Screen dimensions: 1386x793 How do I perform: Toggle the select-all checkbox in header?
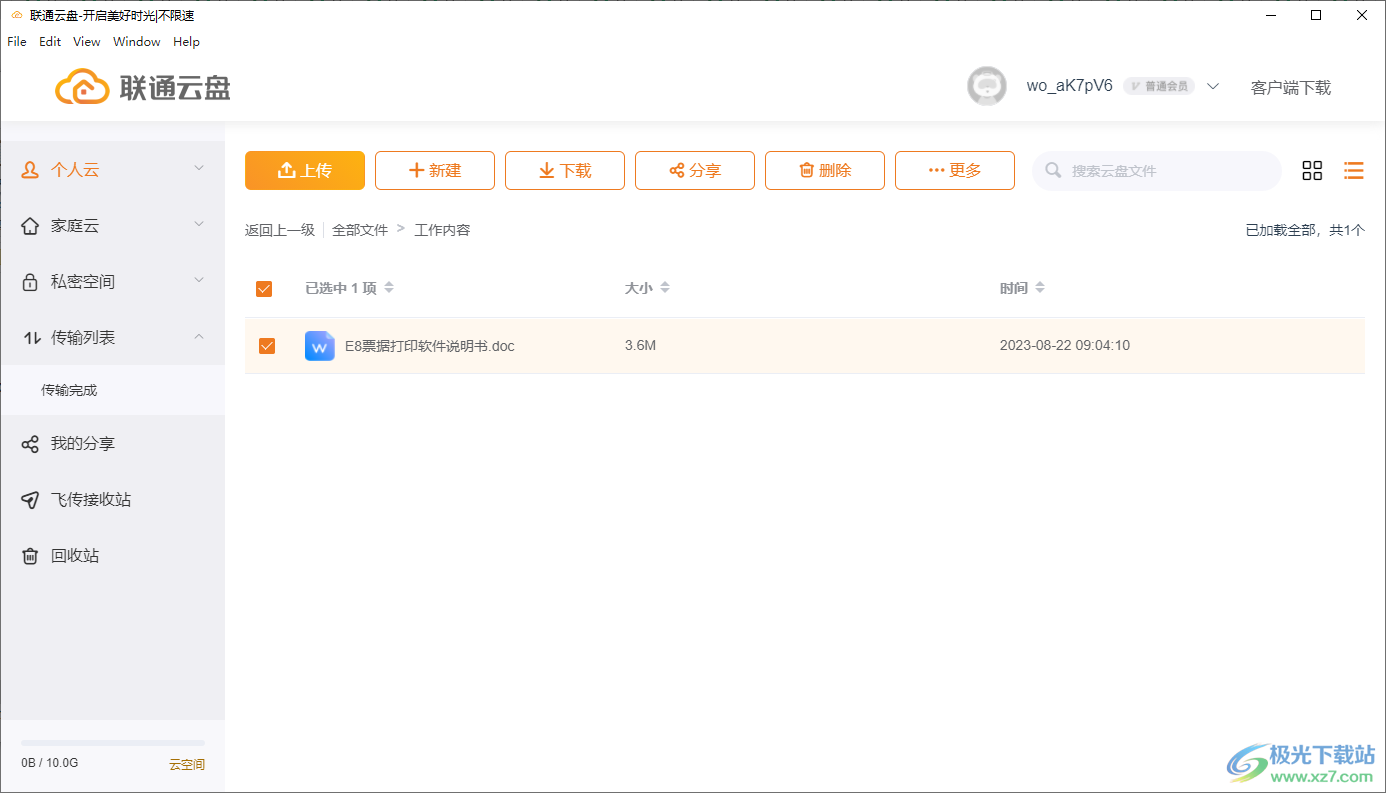coord(264,289)
